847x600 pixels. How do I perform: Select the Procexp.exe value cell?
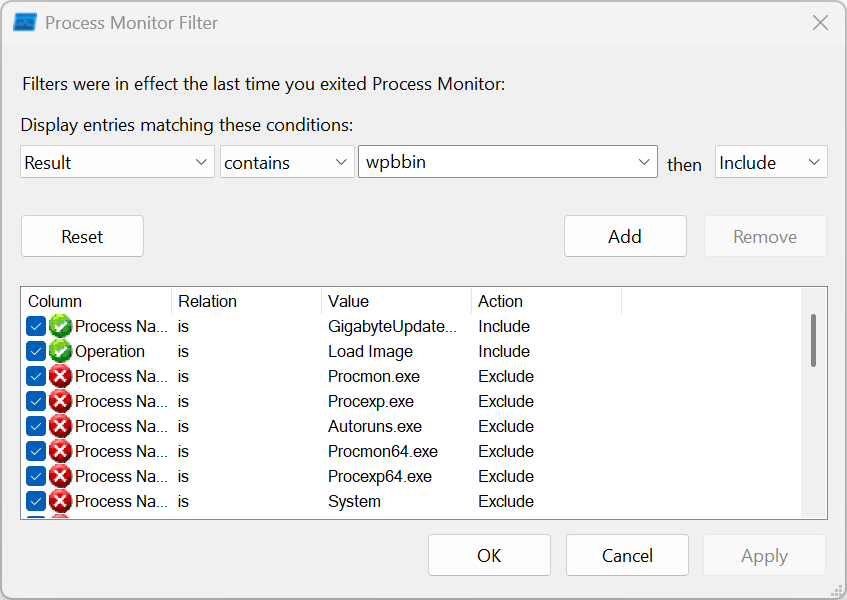(x=371, y=401)
